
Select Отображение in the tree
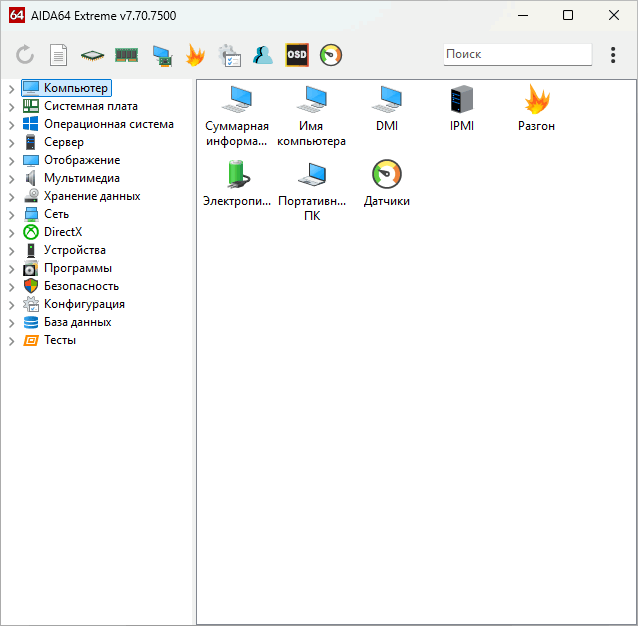click(72, 160)
